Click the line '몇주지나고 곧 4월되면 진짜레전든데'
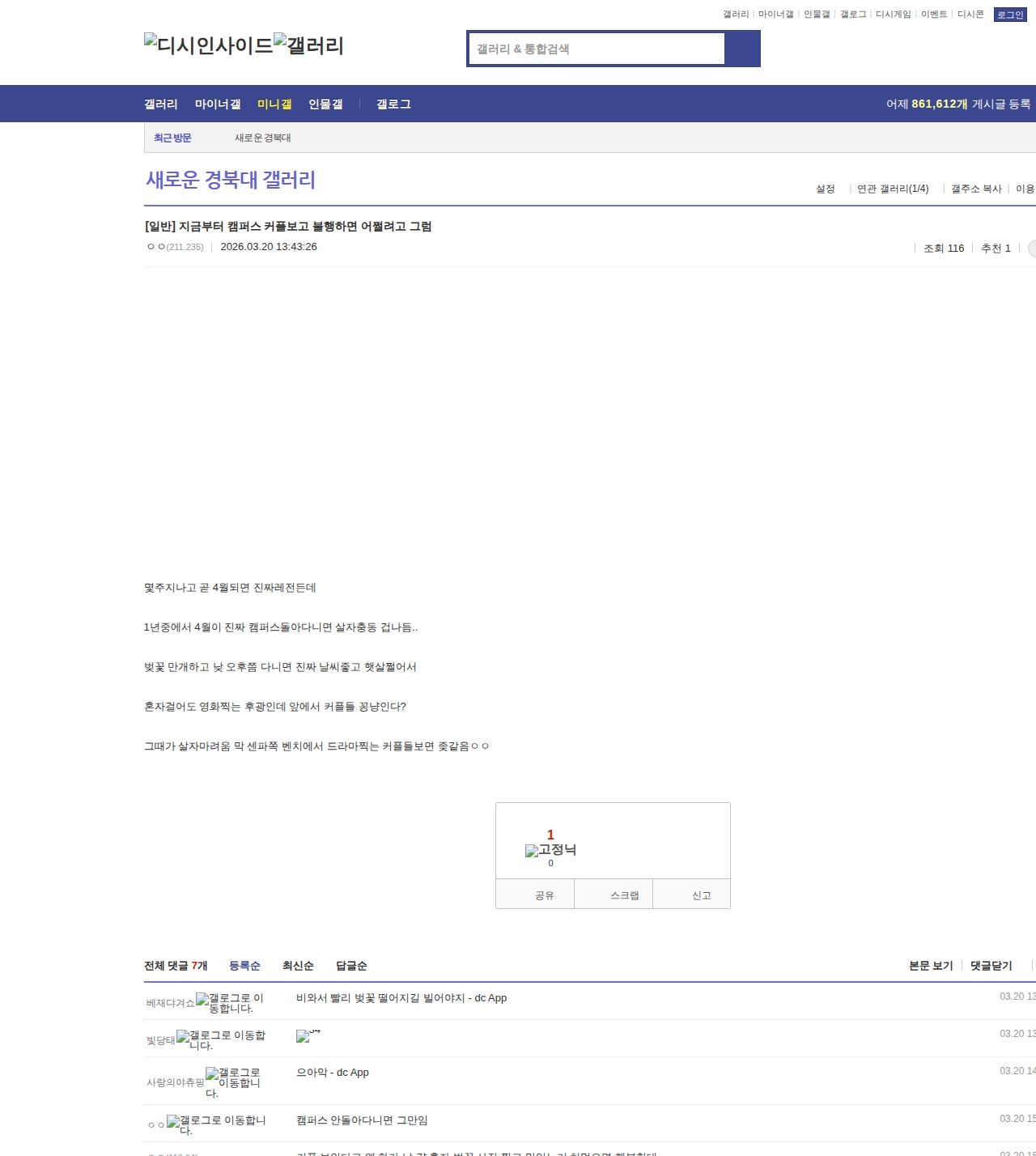Image resolution: width=1036 pixels, height=1156 pixels. pyautogui.click(x=230, y=588)
